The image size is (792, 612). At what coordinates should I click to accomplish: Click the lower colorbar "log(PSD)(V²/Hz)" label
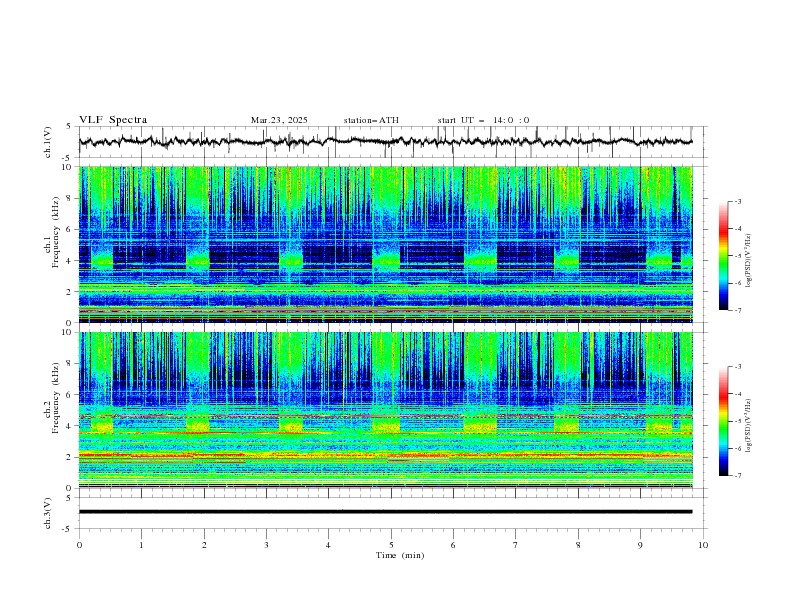748,425
